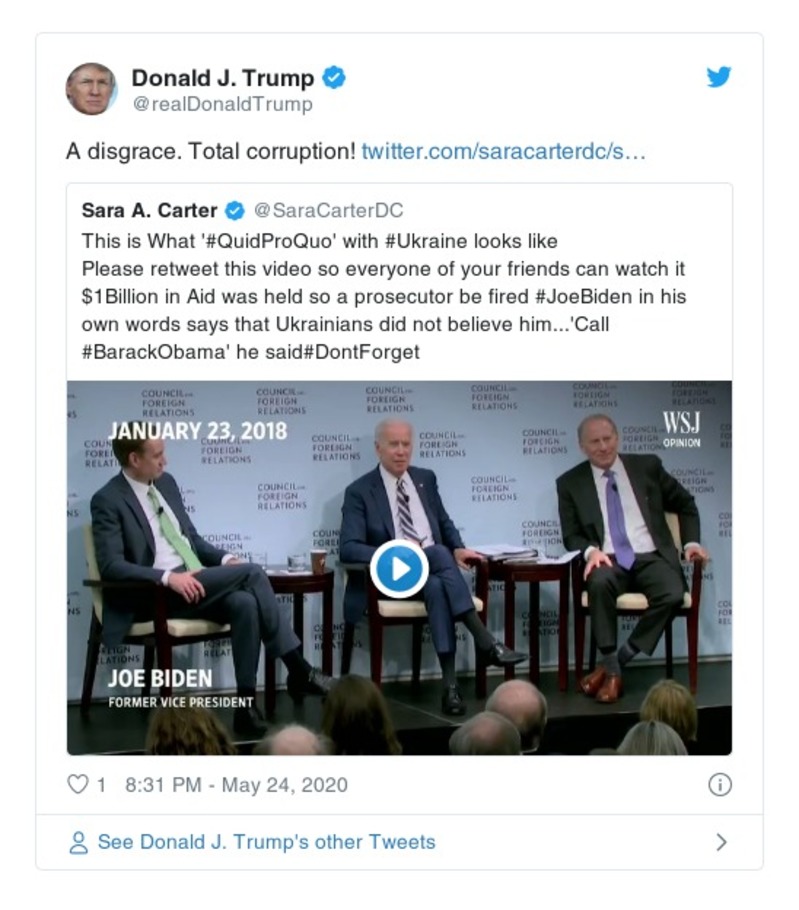Click the info icon on the tweet
This screenshot has height=910, width=799.
click(x=721, y=785)
